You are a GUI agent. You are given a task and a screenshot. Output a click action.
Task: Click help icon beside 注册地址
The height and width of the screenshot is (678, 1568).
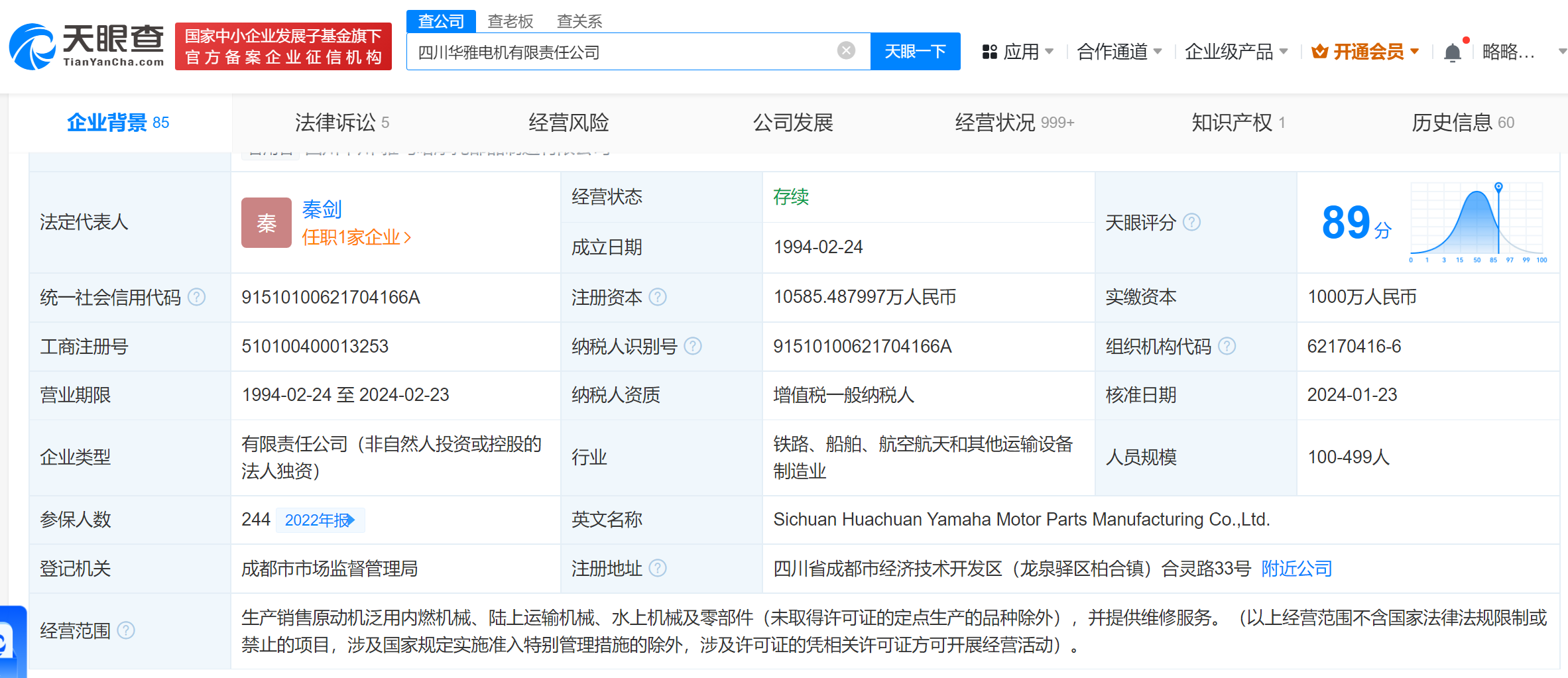[658, 568]
